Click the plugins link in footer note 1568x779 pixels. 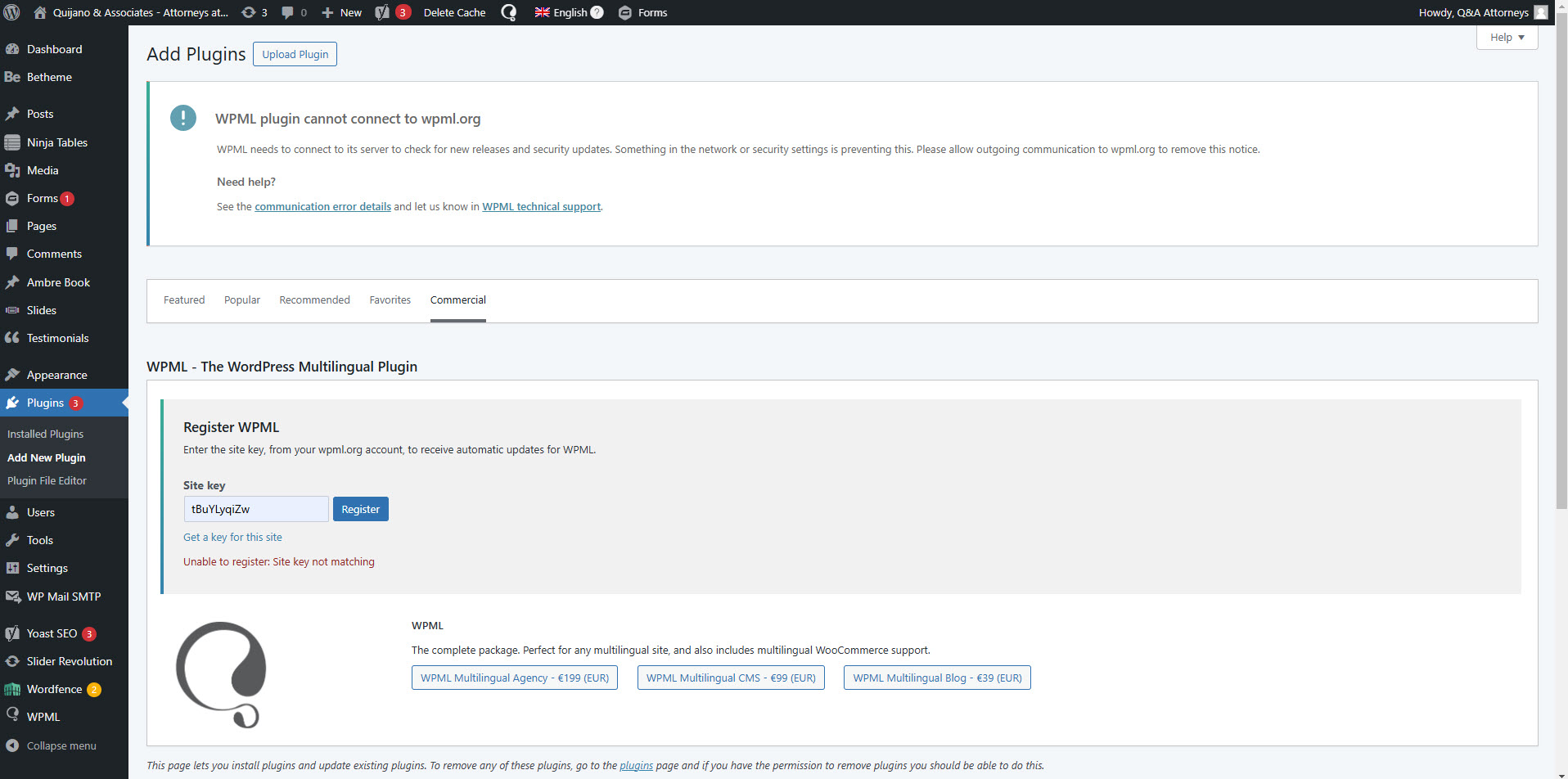636,765
